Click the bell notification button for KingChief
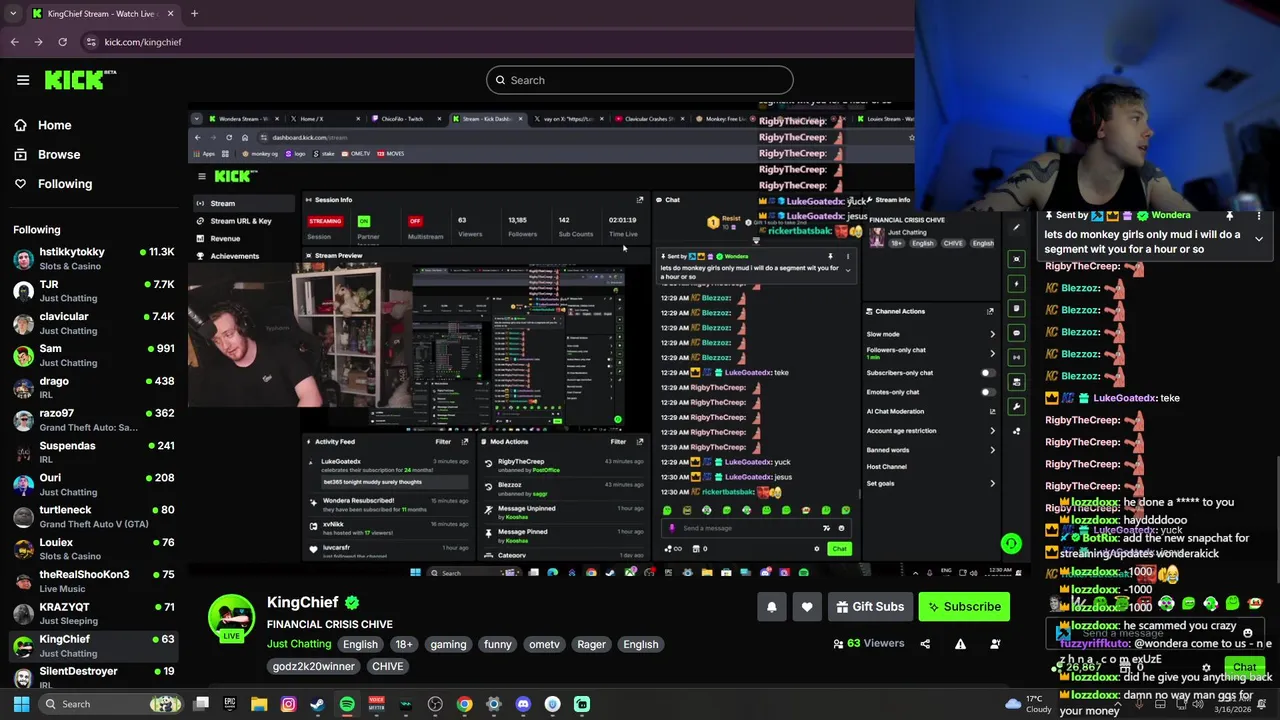 point(771,606)
